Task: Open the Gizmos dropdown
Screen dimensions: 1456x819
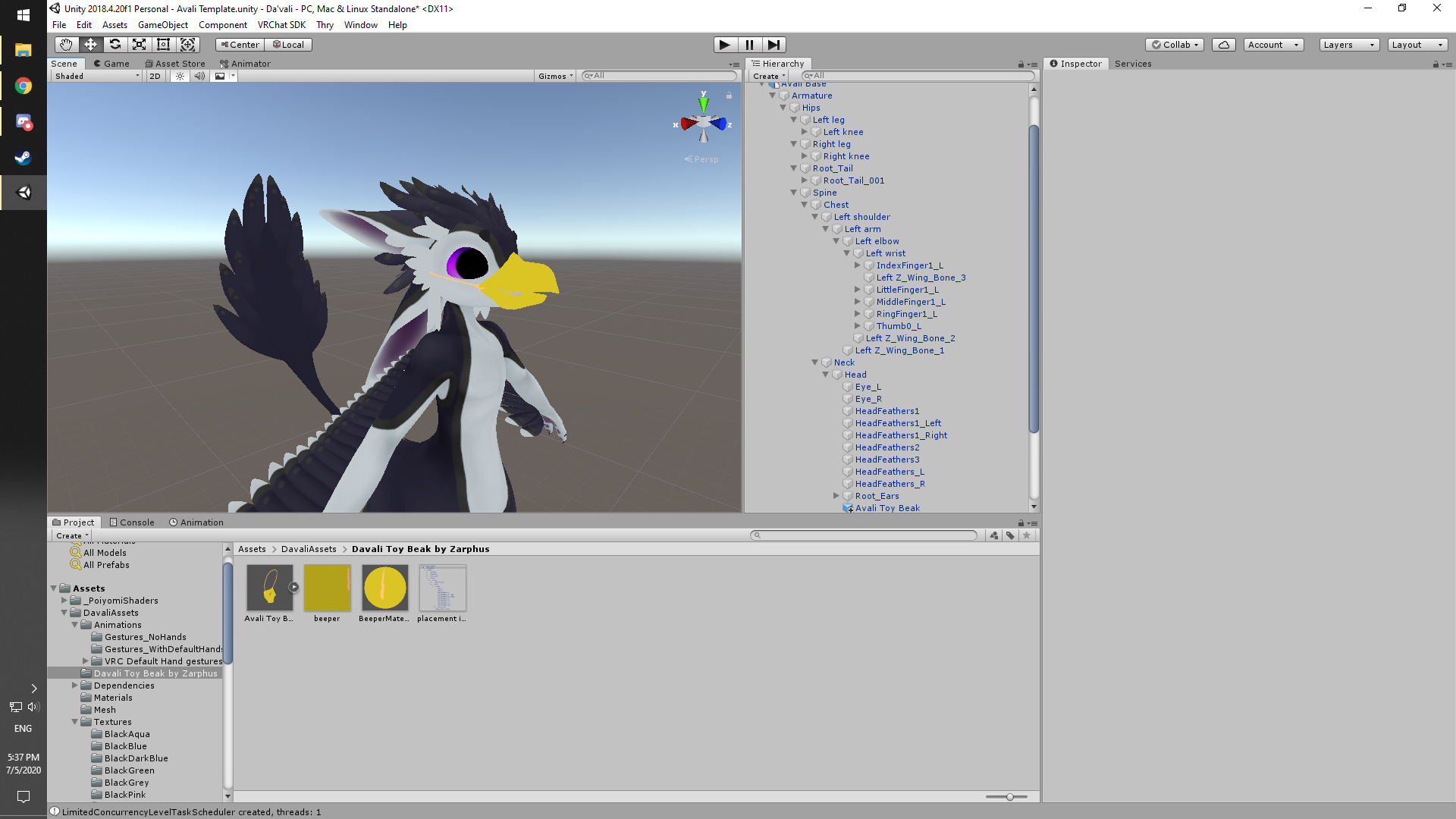Action: coord(555,76)
